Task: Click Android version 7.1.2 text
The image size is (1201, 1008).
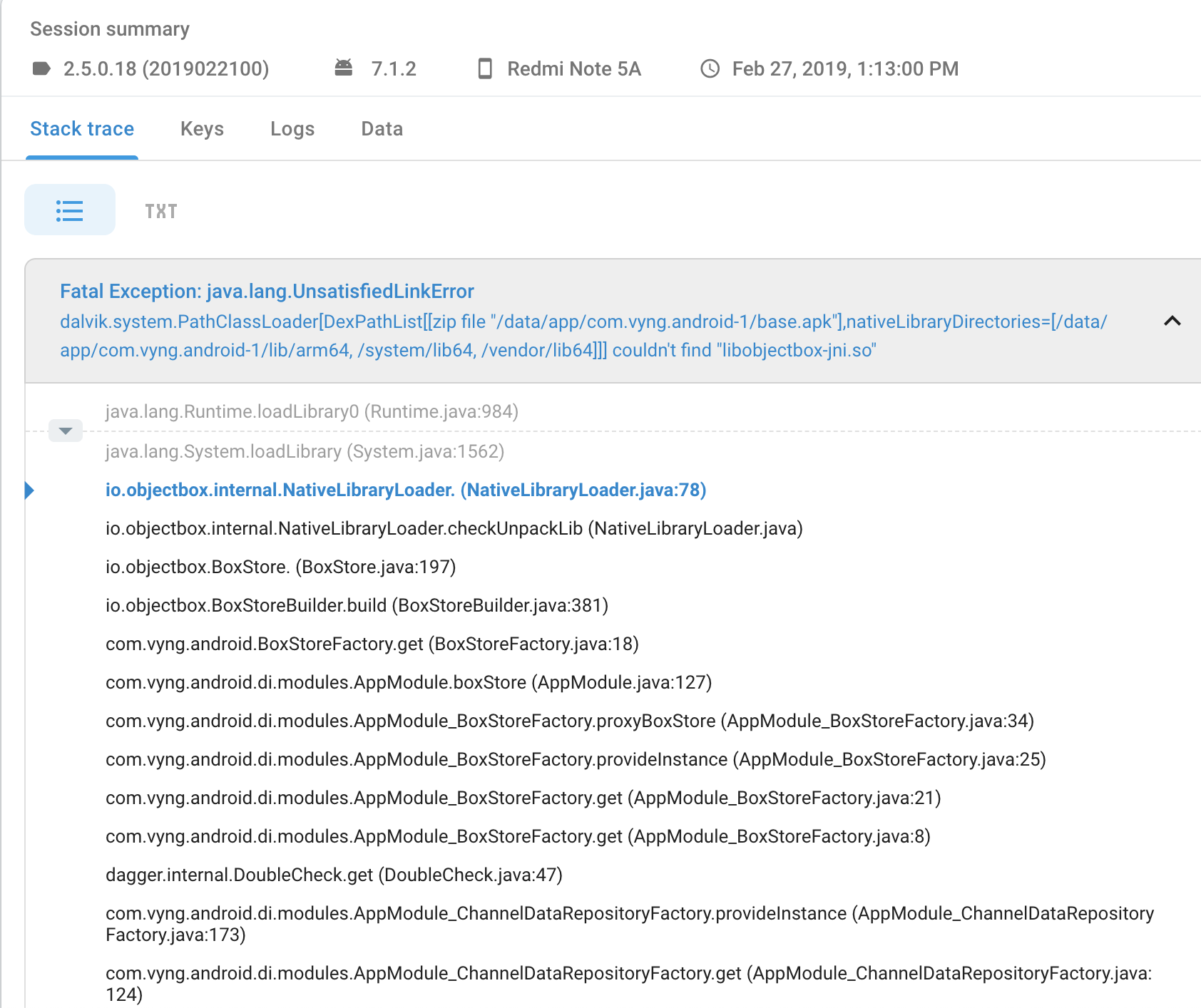Action: point(394,69)
